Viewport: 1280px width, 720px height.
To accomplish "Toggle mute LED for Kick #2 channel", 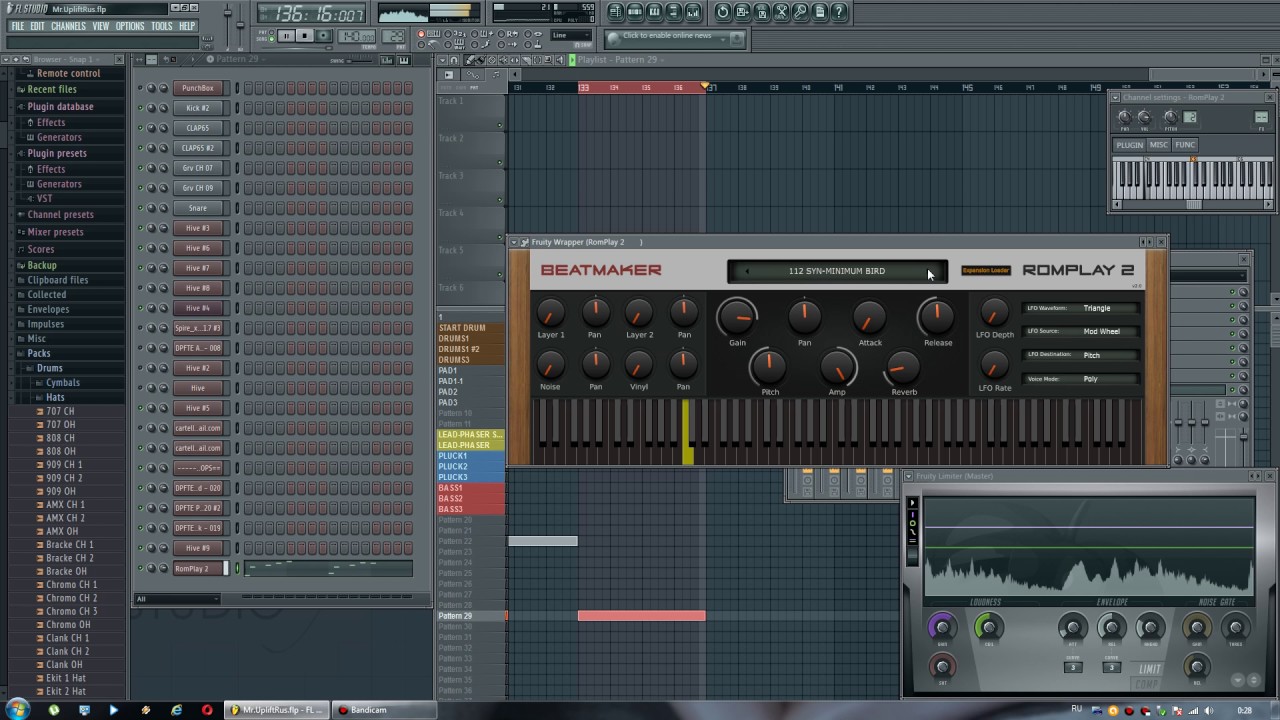I will 140,108.
